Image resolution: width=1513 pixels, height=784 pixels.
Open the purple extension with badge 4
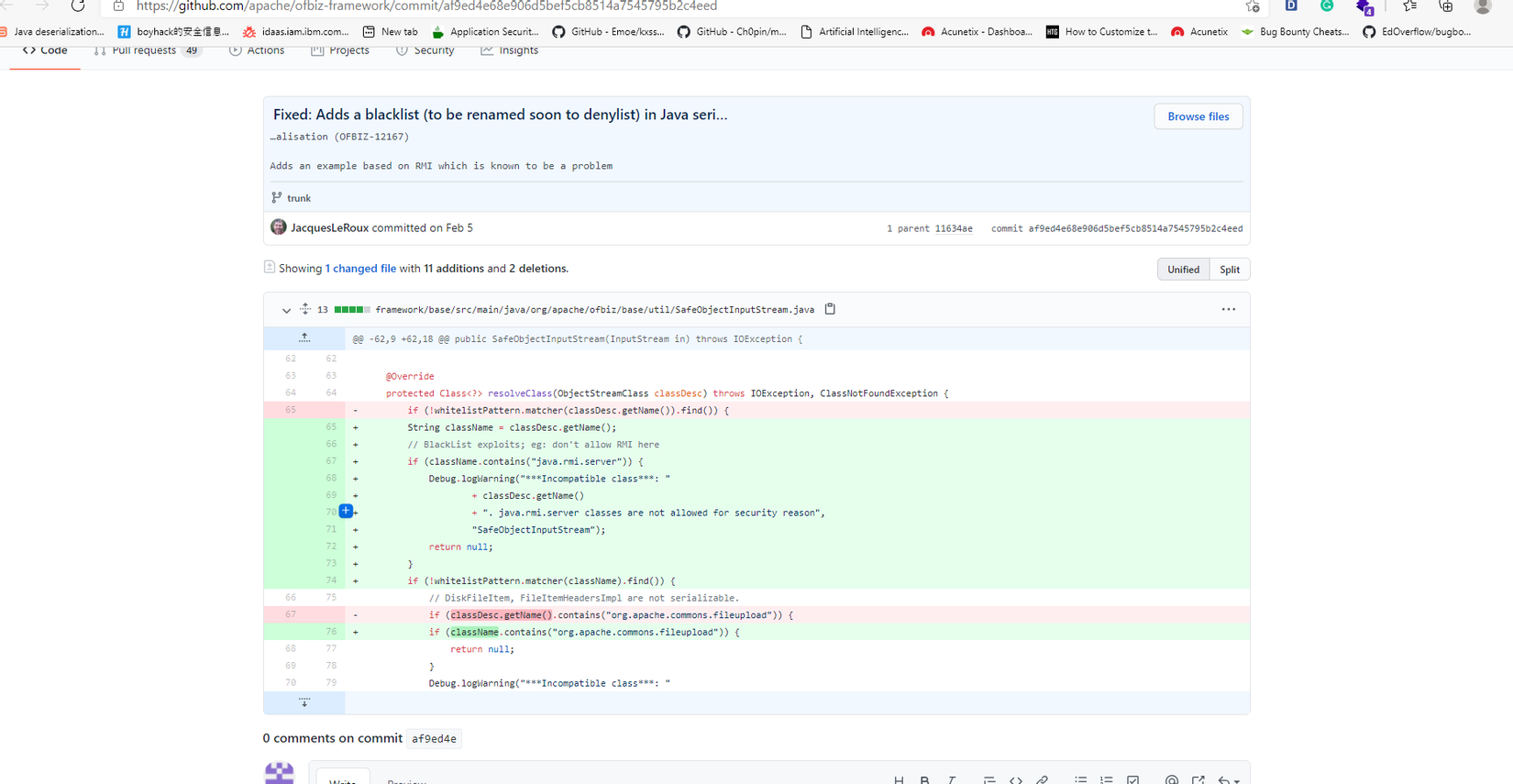tap(1364, 6)
